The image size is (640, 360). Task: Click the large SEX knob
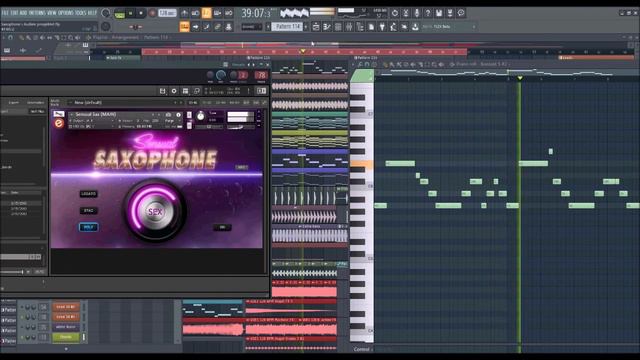coord(155,211)
